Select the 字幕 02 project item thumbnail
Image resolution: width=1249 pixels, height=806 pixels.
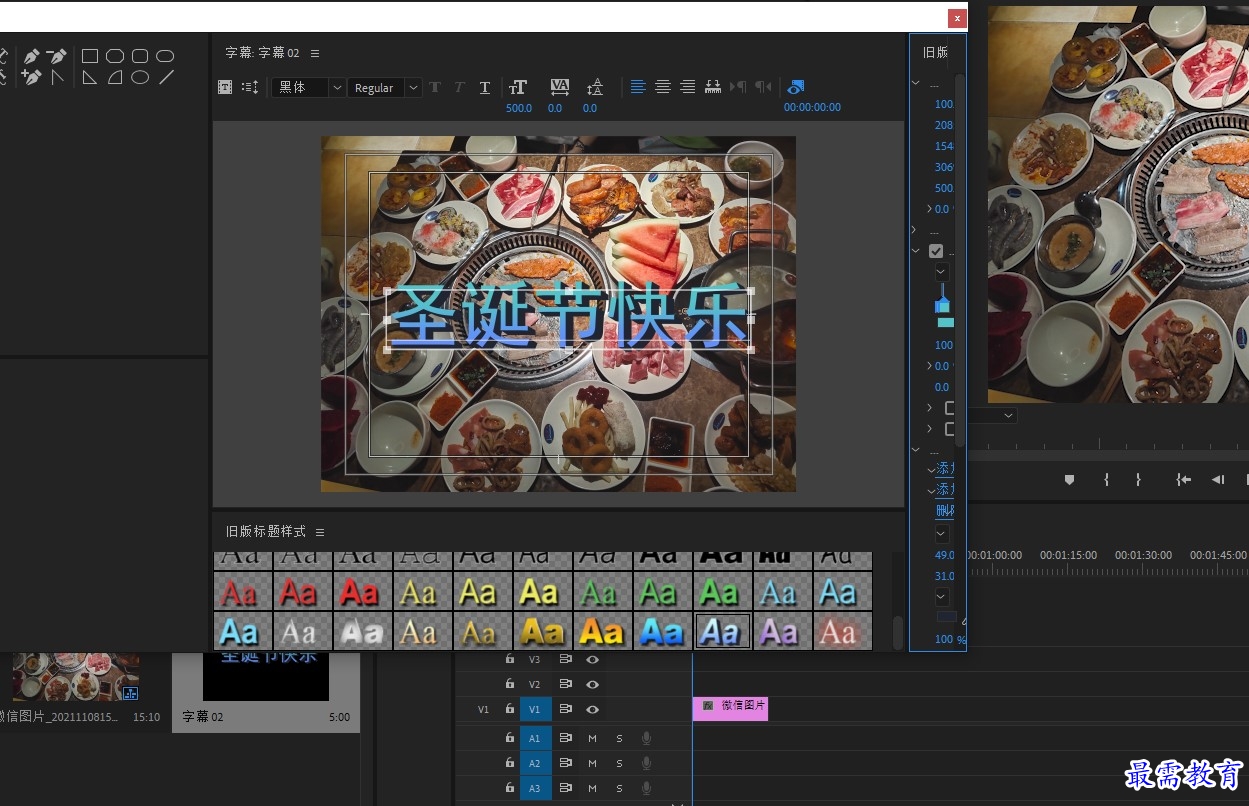pos(266,677)
